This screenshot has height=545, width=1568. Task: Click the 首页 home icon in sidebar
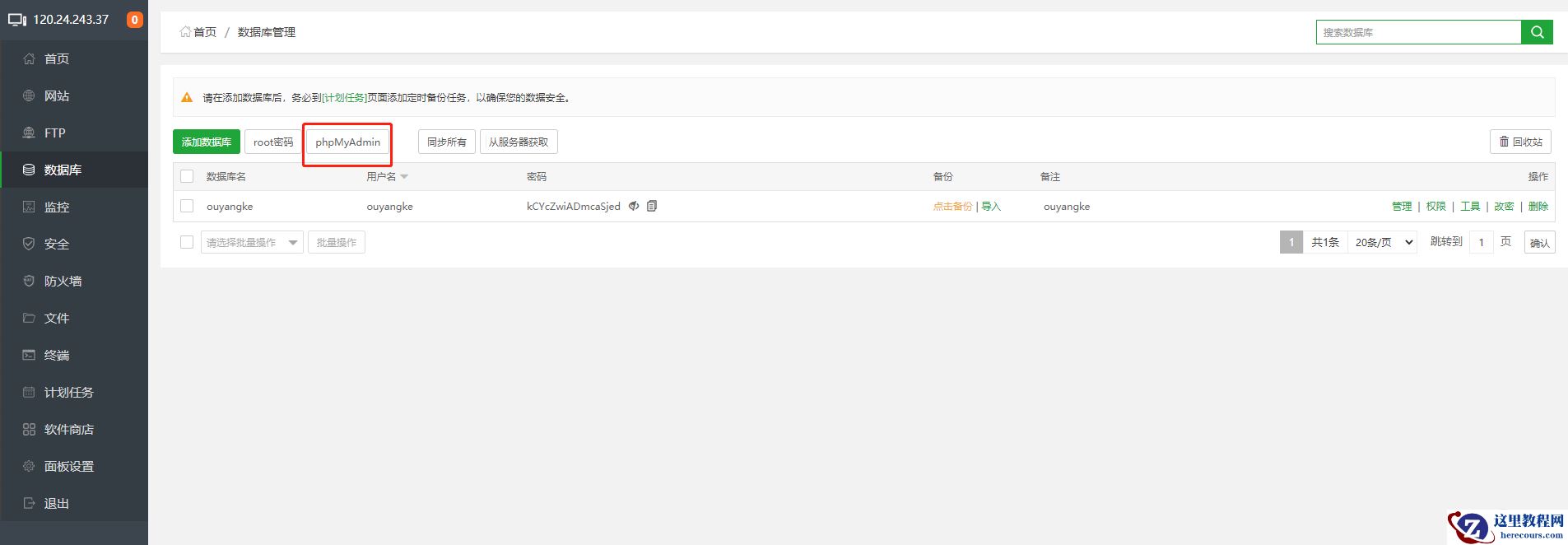click(29, 58)
